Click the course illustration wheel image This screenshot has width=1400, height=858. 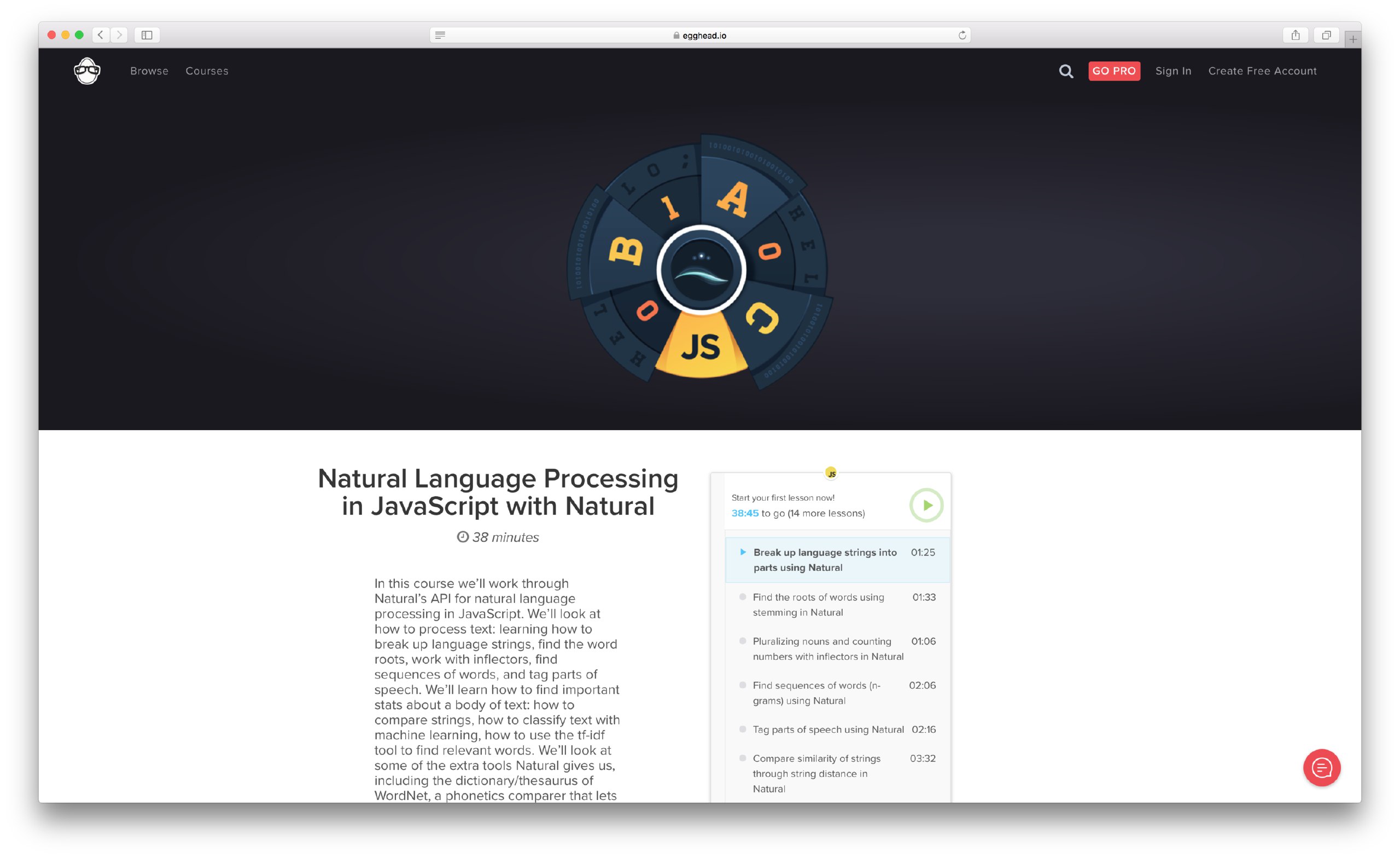point(701,262)
